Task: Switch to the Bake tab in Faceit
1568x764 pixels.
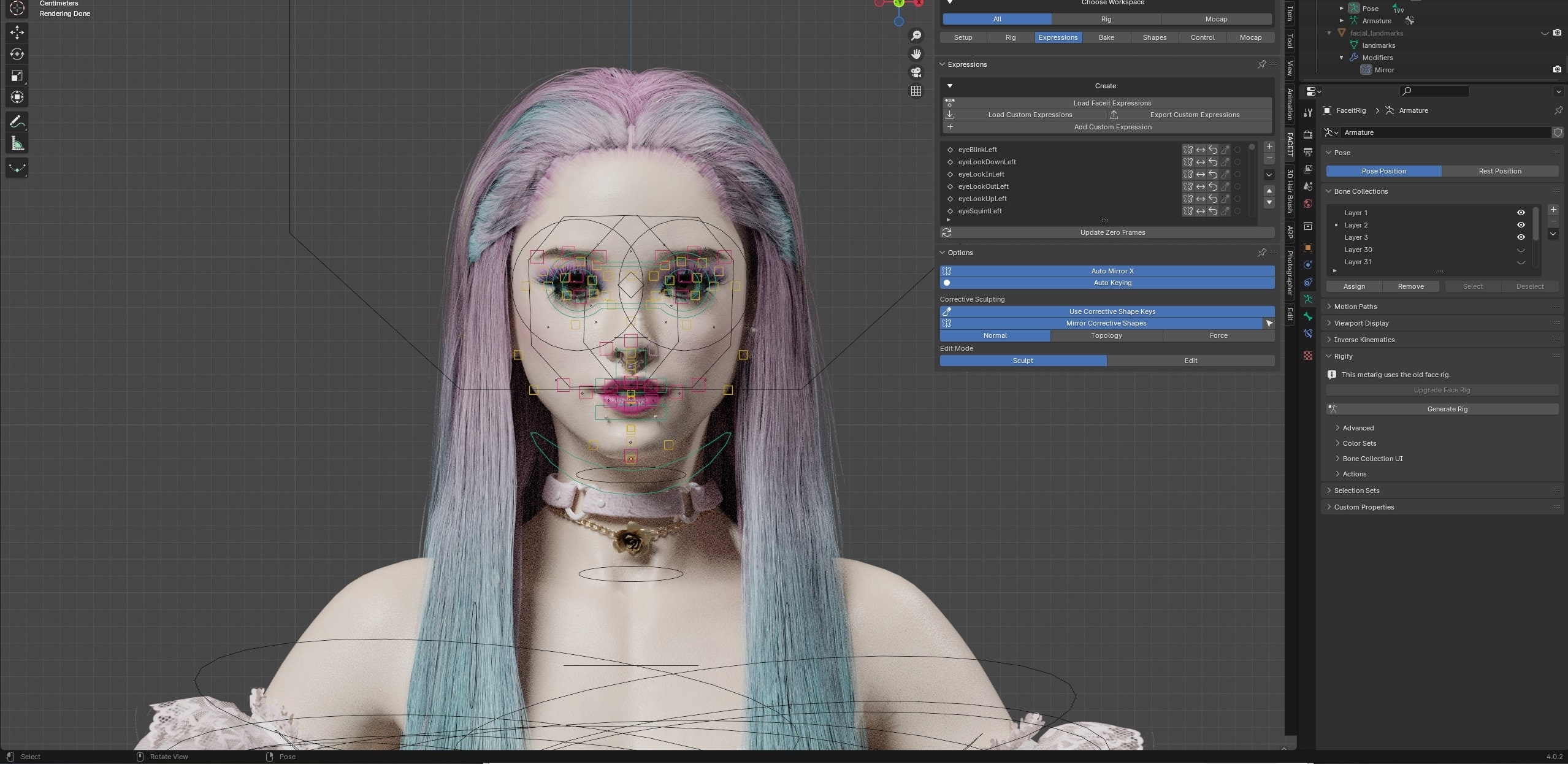Action: click(x=1106, y=37)
